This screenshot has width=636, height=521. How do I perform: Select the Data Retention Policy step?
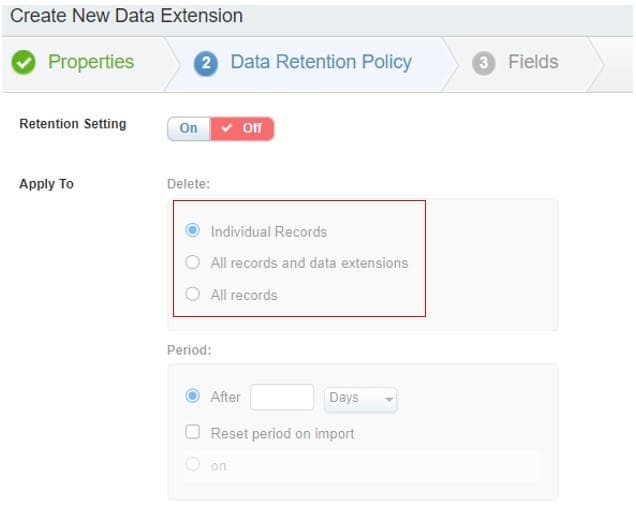320,62
